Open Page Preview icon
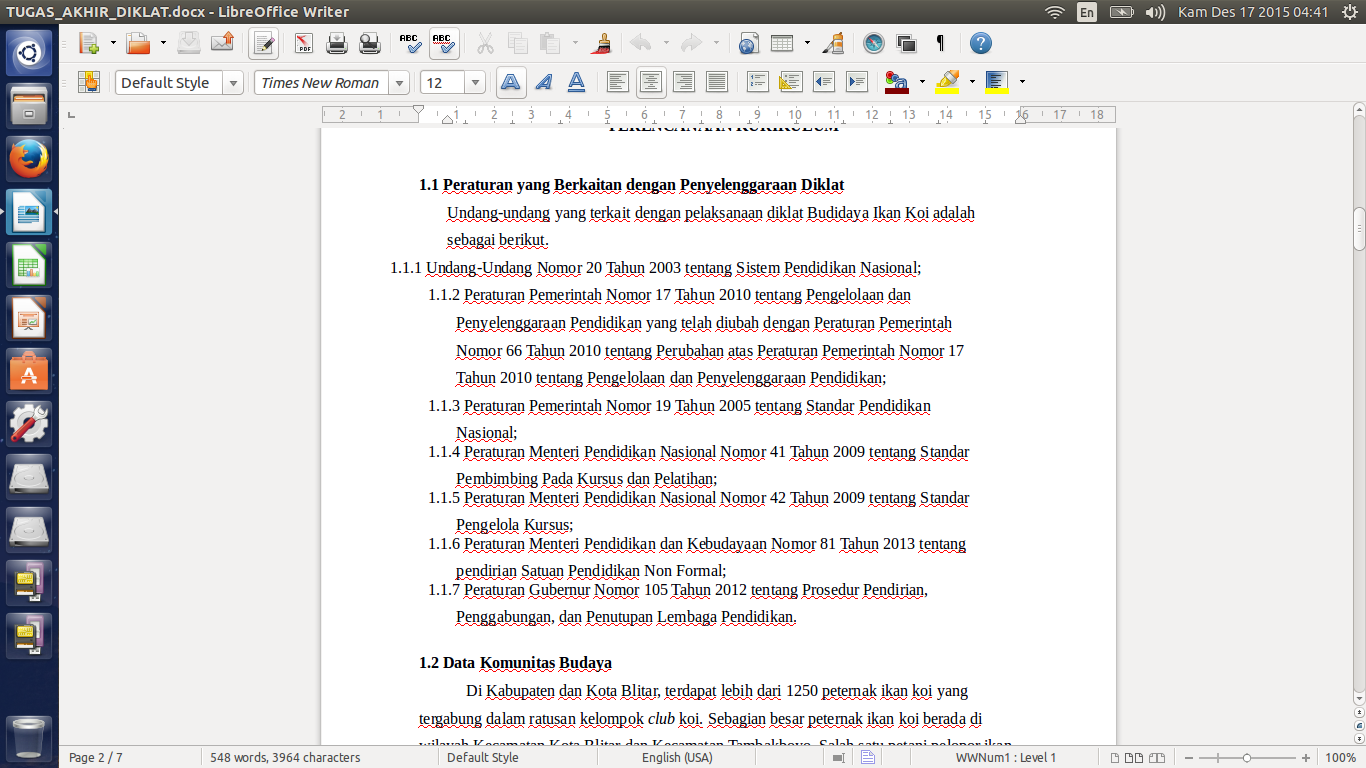Viewport: 1366px width, 768px height. point(370,43)
